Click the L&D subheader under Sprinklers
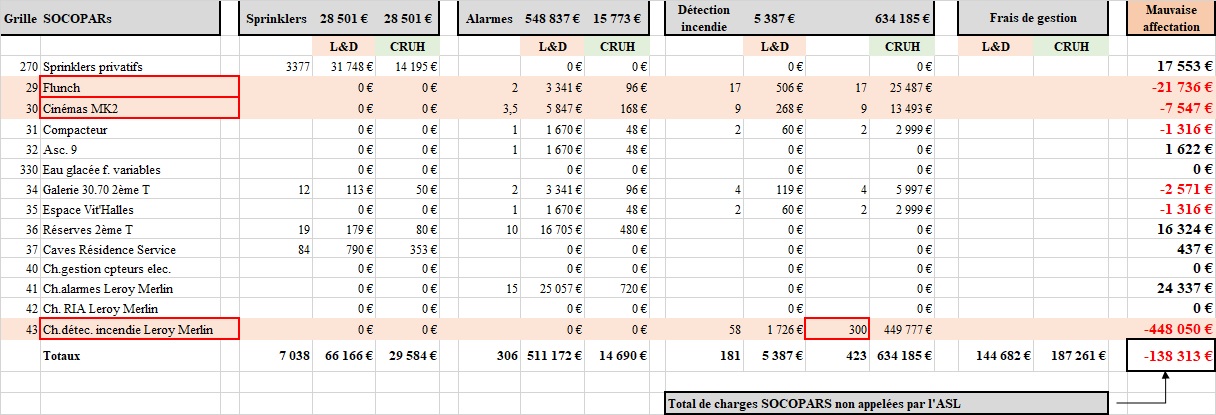 tap(345, 46)
